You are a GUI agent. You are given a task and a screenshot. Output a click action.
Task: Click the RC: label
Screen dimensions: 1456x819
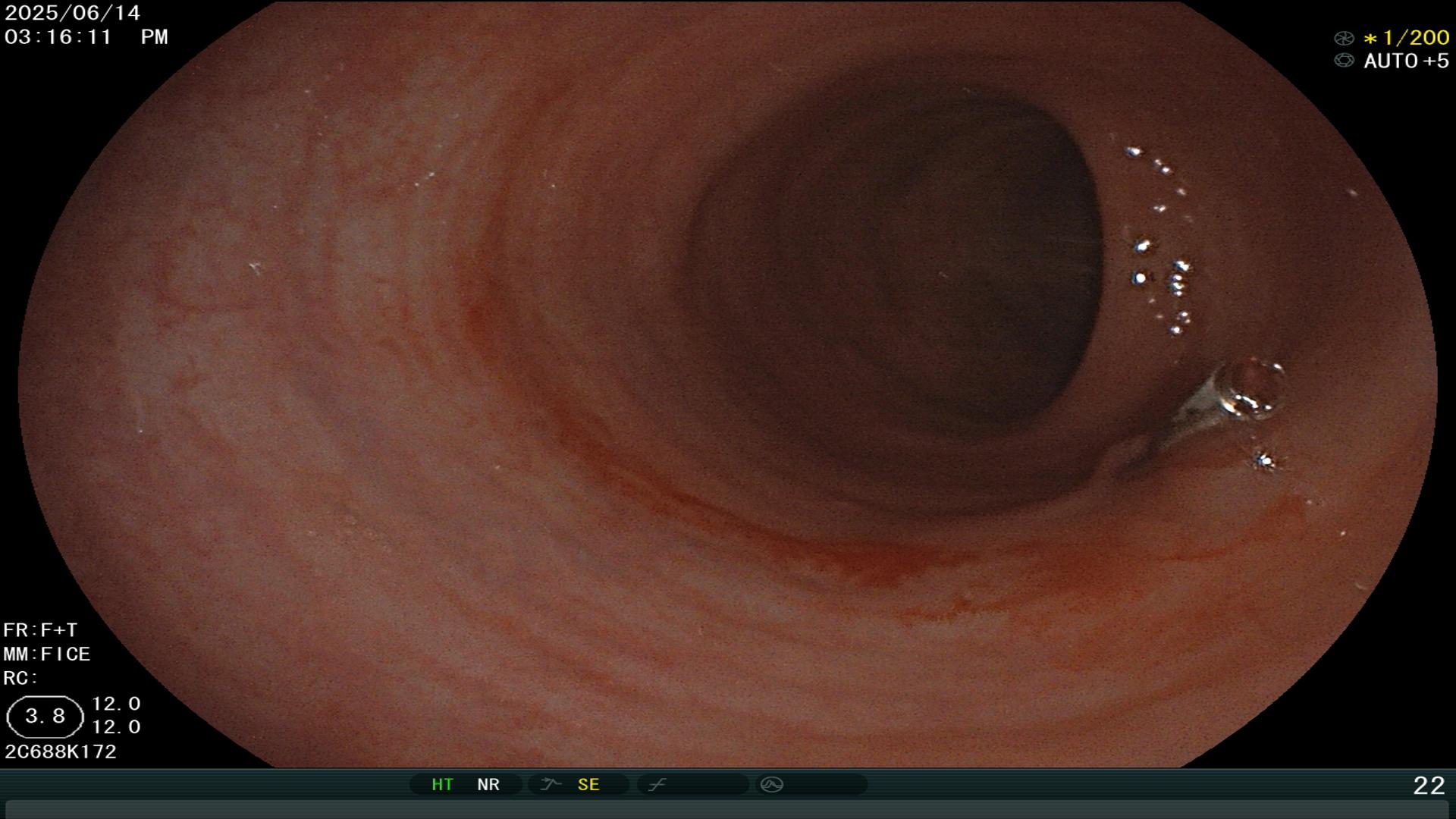pos(20,678)
